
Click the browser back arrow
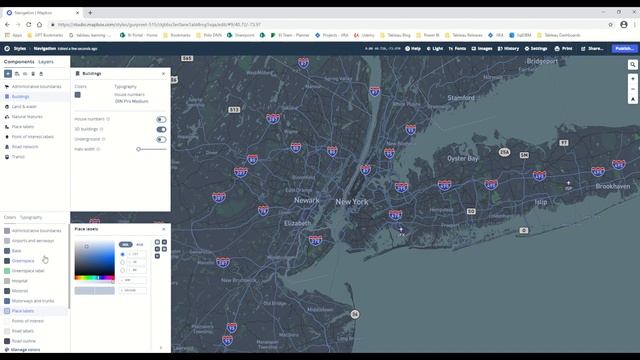[7, 24]
